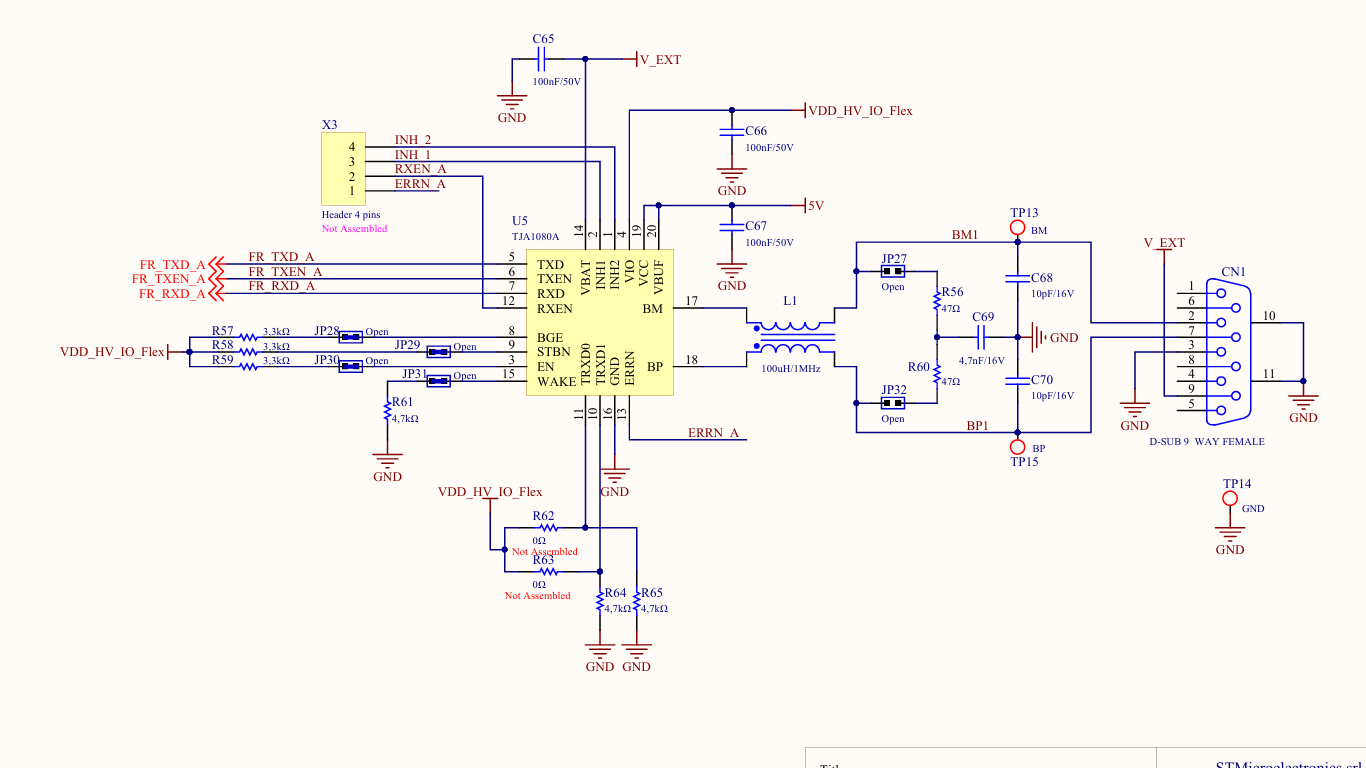Screen dimensions: 1366x768
Task: Click the ERRN_A net label near pin 13
Action: 713,433
